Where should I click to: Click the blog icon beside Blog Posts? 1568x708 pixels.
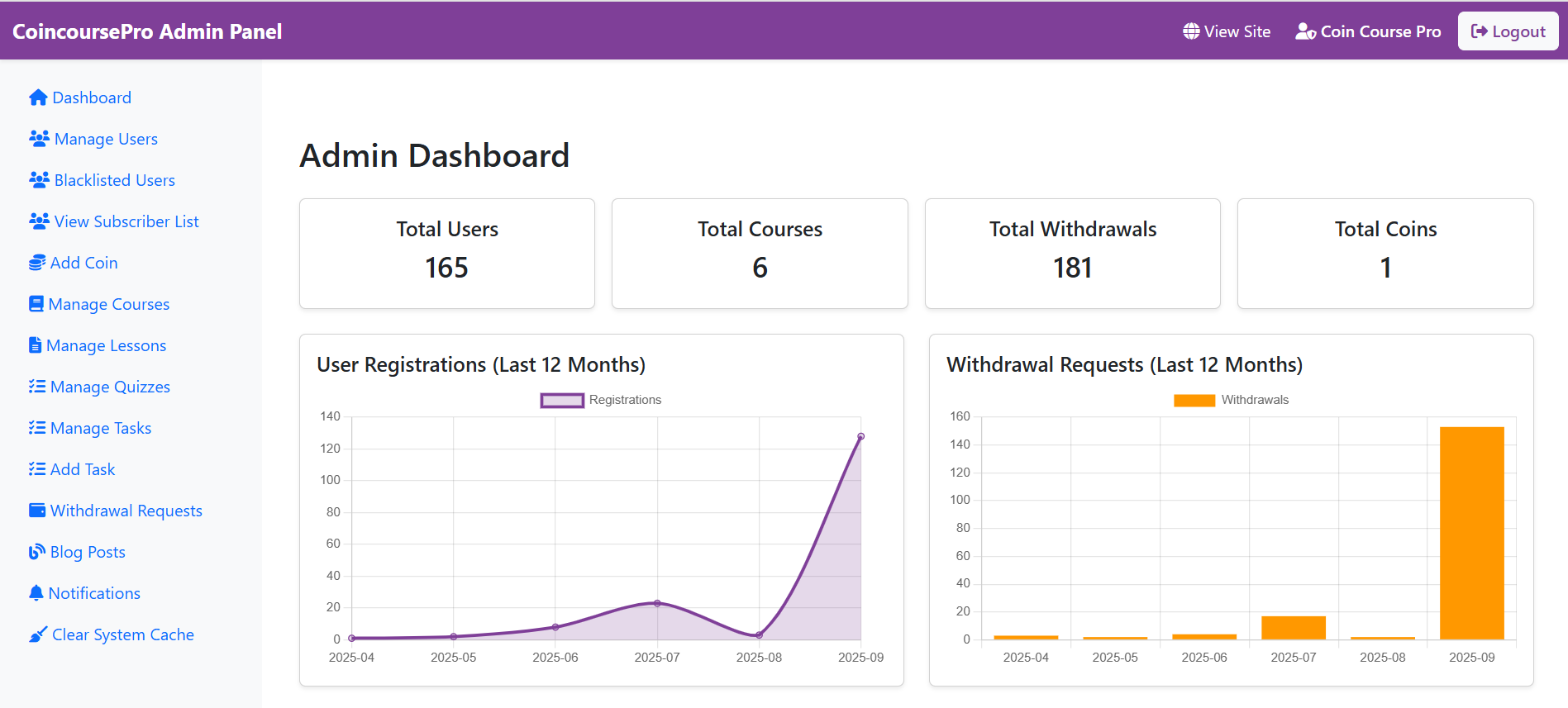click(37, 552)
